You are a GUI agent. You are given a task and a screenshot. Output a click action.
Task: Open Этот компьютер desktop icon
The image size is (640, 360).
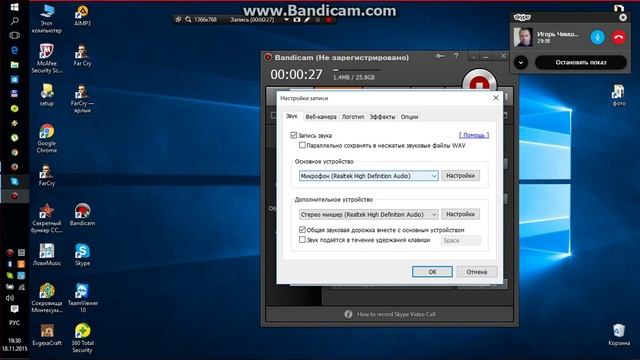pyautogui.click(x=47, y=19)
